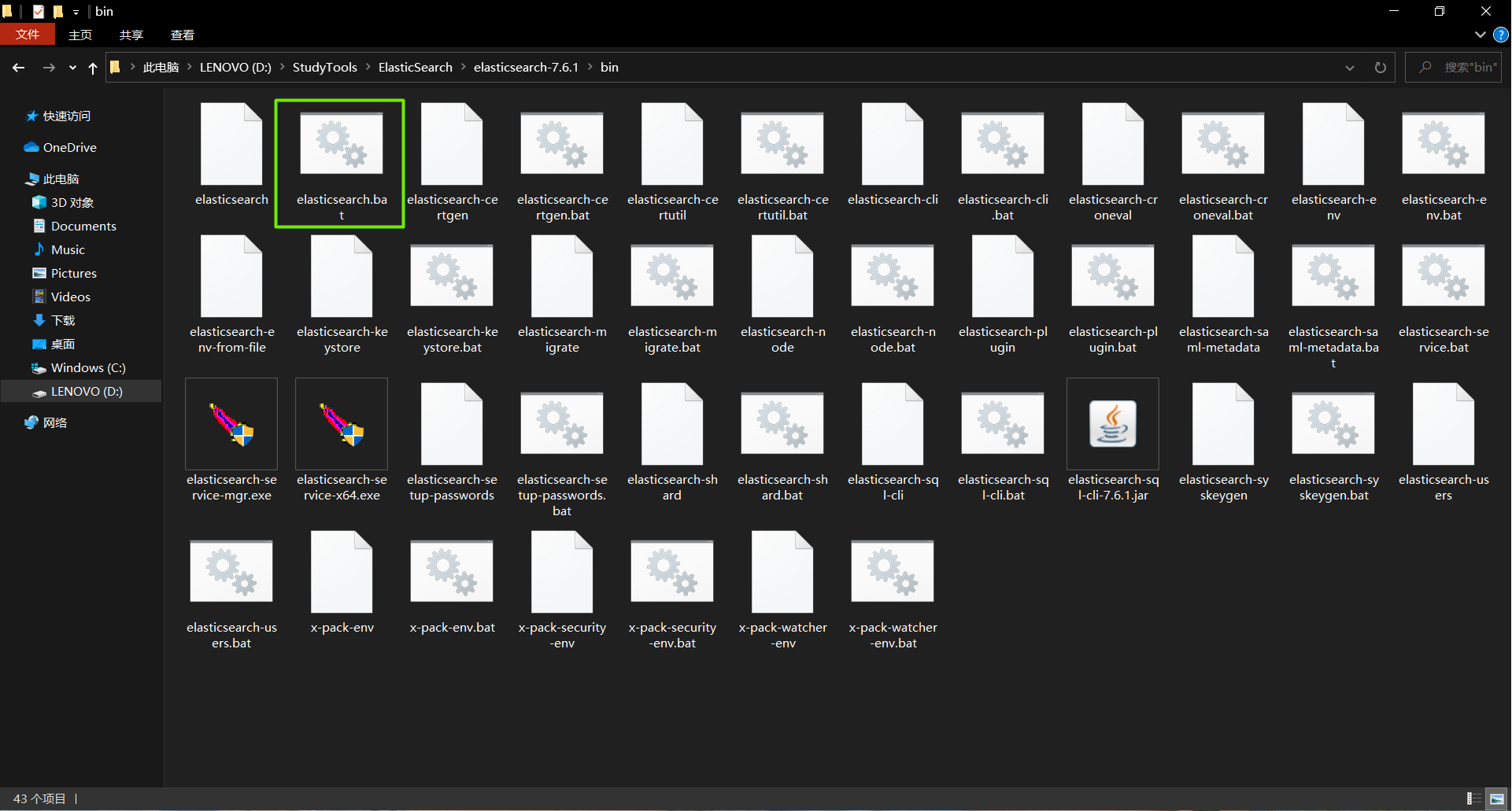Open the 查看 ribbon tab

point(183,35)
